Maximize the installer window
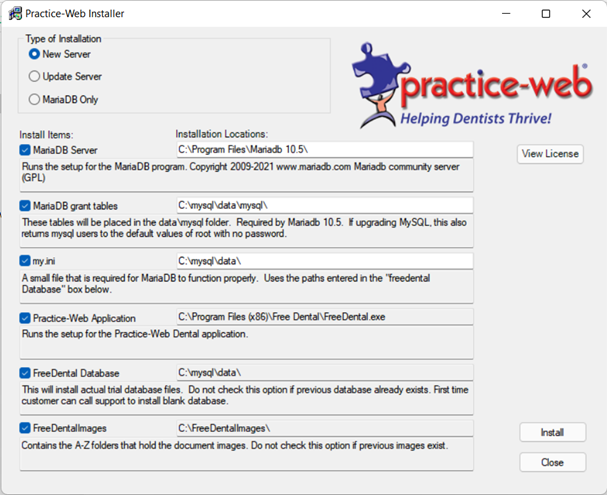Screen dimensions: 607x495 [546, 14]
